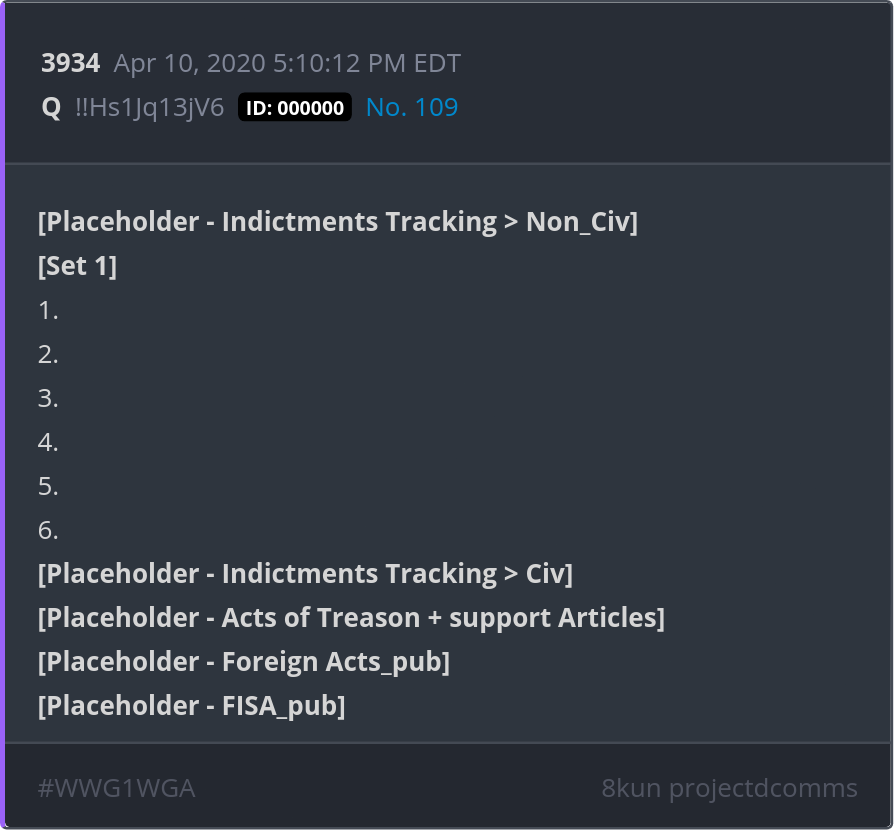
Task: Click the Indictments Tracking > Non_Civ line
Action: pyautogui.click(x=338, y=222)
